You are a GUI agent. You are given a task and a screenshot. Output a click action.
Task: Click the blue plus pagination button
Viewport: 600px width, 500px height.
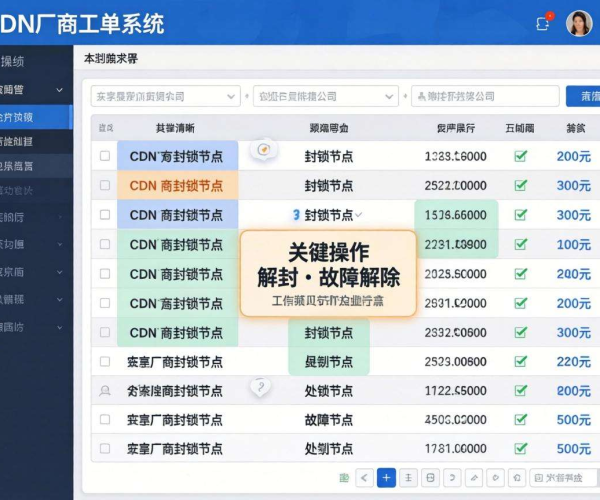(x=386, y=477)
